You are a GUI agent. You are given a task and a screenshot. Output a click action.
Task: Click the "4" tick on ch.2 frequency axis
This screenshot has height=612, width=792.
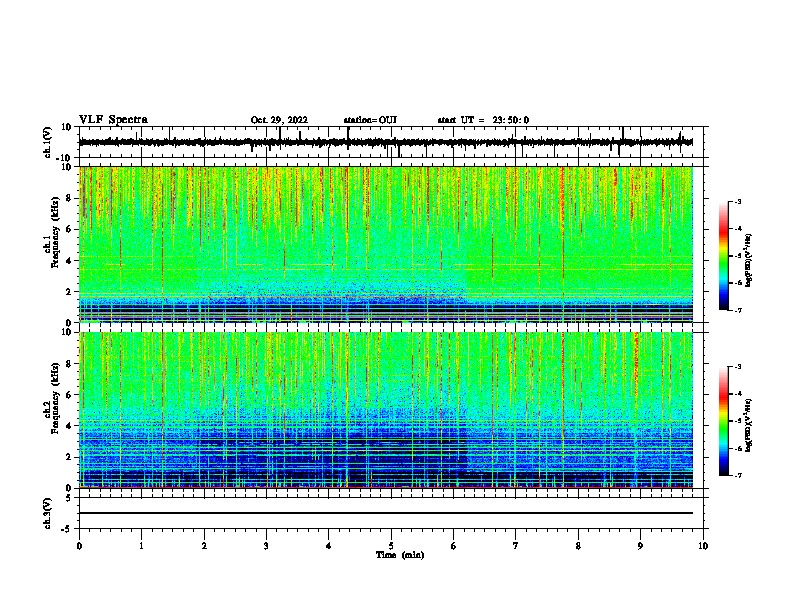69,426
